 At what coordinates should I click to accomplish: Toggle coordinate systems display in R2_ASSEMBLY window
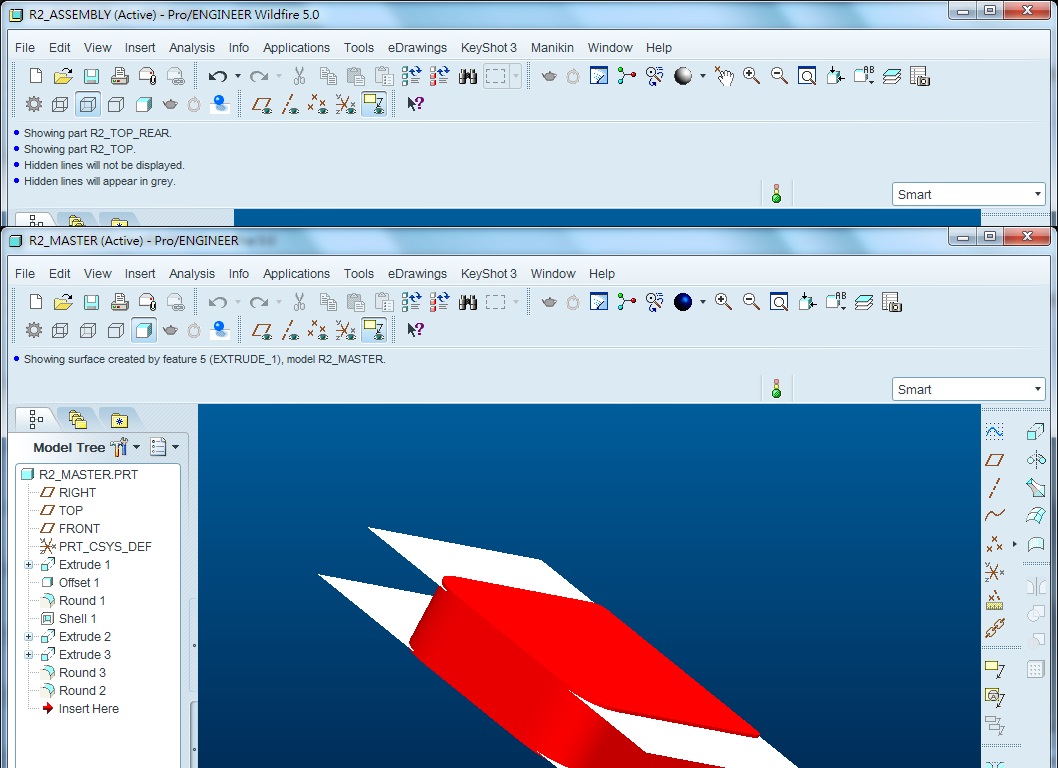point(345,104)
